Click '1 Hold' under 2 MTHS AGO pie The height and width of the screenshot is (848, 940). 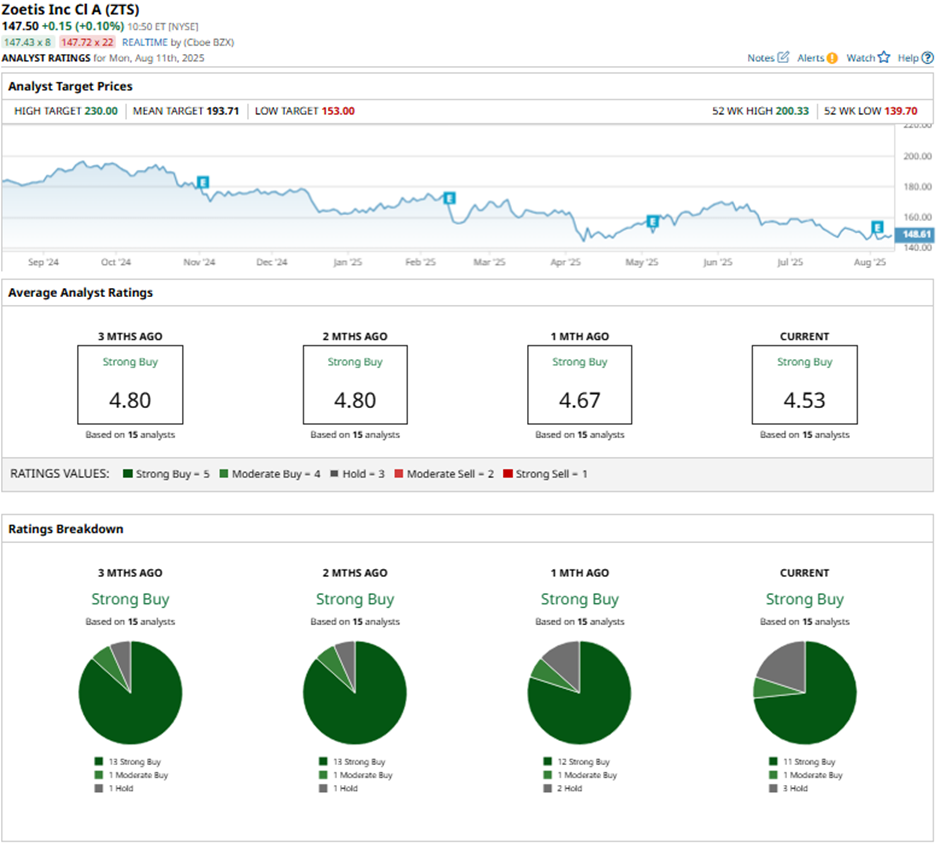point(345,788)
